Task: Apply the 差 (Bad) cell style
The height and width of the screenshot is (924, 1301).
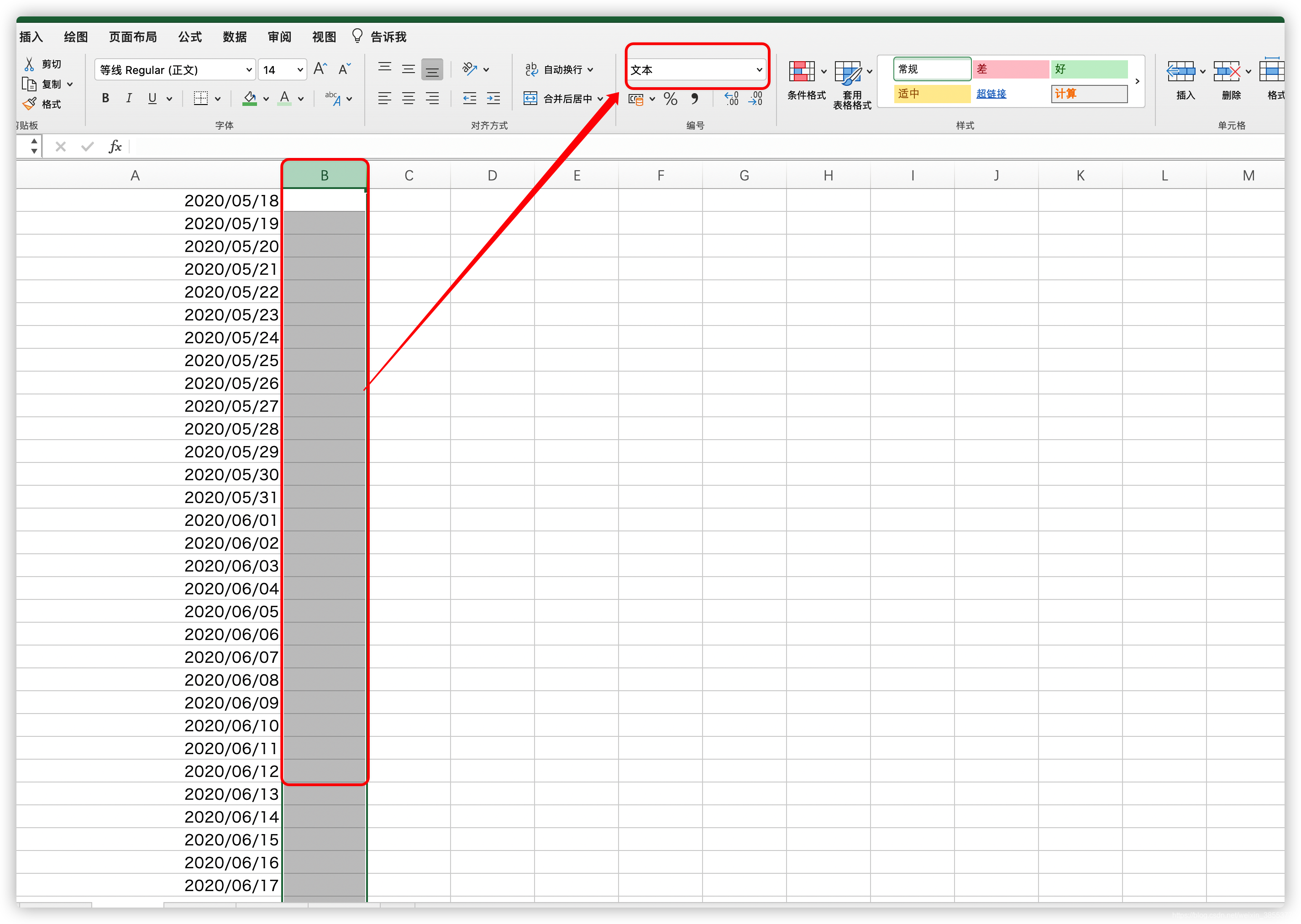Action: tap(1010, 69)
